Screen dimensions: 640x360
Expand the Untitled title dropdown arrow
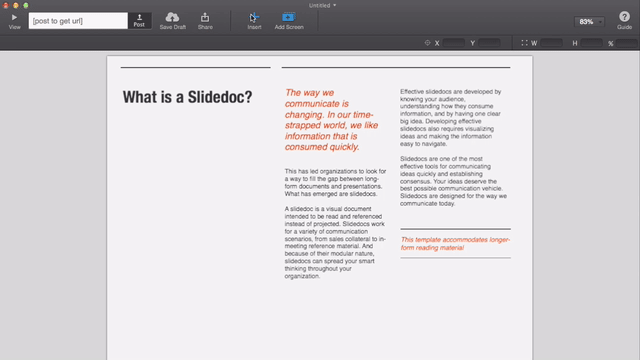coord(335,5)
